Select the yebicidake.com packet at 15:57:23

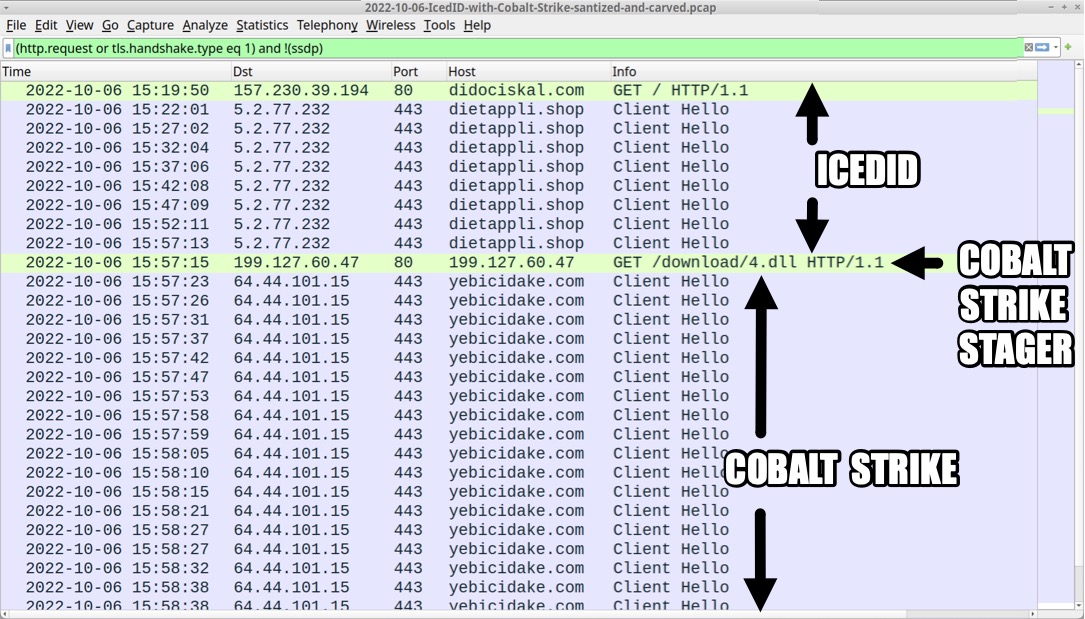[518, 282]
